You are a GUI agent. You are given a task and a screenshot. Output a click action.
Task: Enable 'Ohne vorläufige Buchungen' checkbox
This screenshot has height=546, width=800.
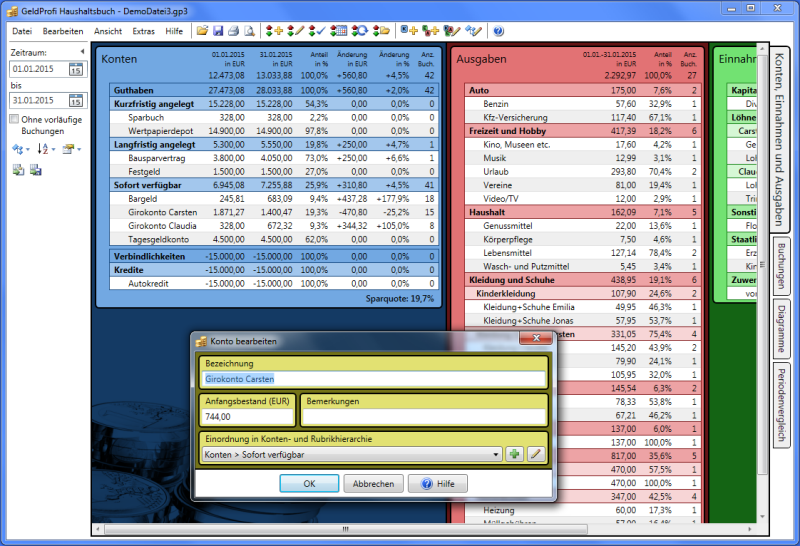click(x=14, y=119)
